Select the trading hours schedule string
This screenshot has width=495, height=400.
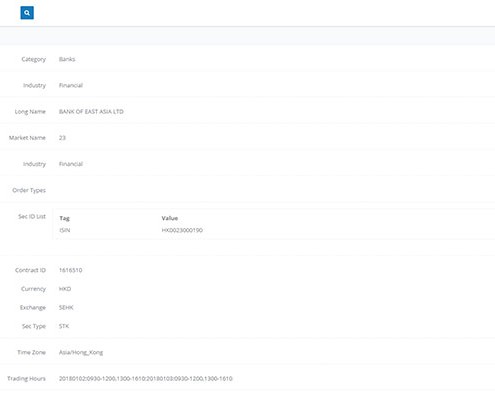pos(146,379)
